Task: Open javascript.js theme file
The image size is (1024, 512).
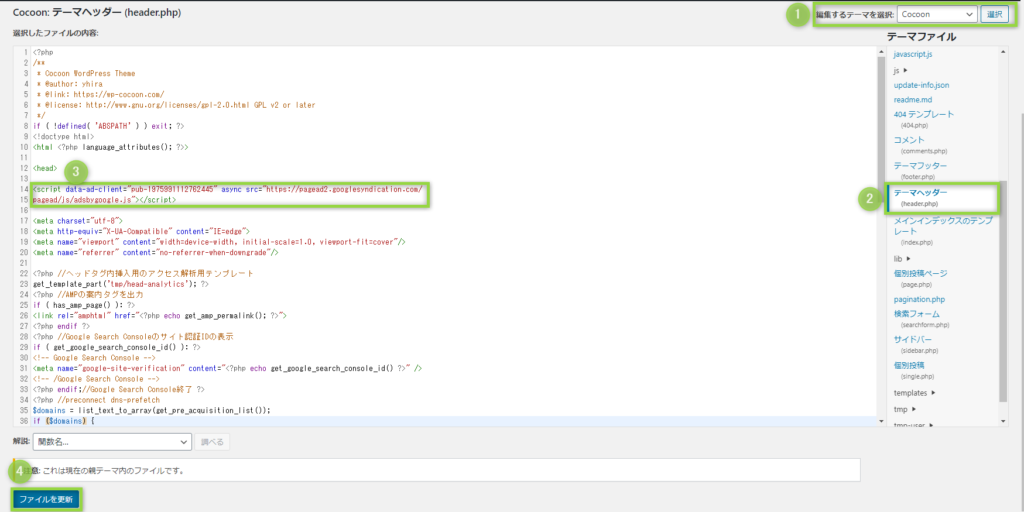Action: coord(912,54)
